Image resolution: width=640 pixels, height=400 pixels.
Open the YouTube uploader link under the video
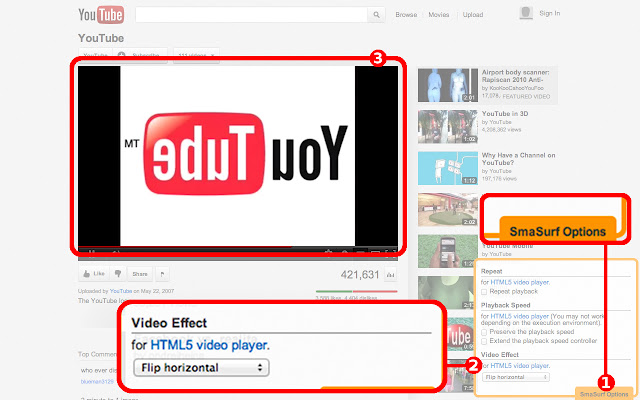pyautogui.click(x=121, y=291)
